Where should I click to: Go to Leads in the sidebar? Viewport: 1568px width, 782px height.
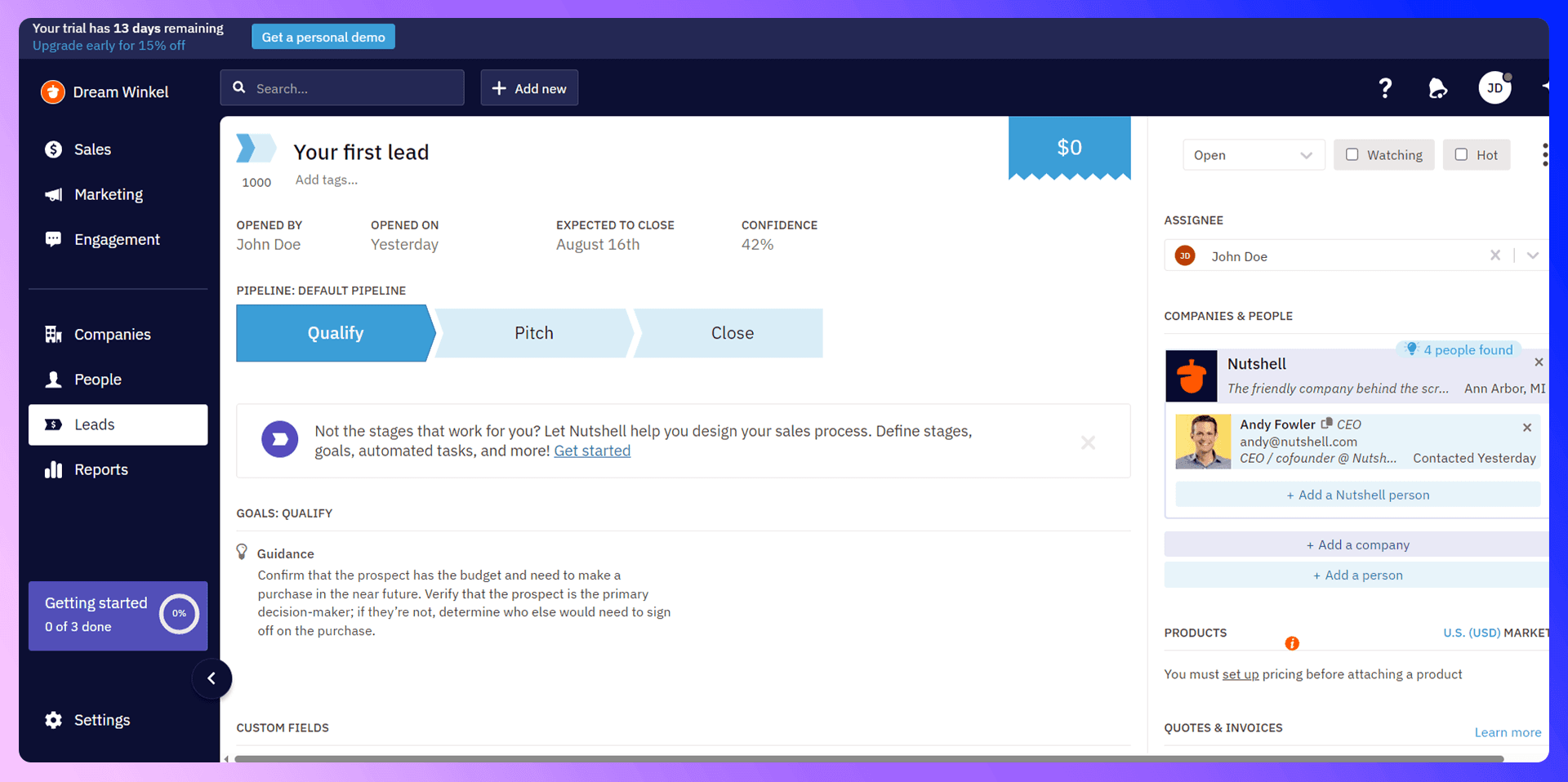click(x=118, y=424)
